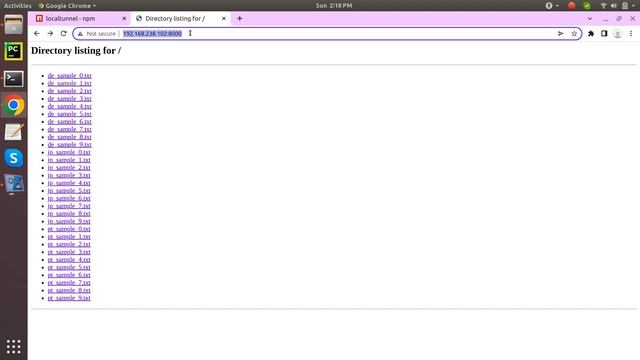Open de_sample_4.txt file
This screenshot has height=360, width=640.
pos(69,106)
